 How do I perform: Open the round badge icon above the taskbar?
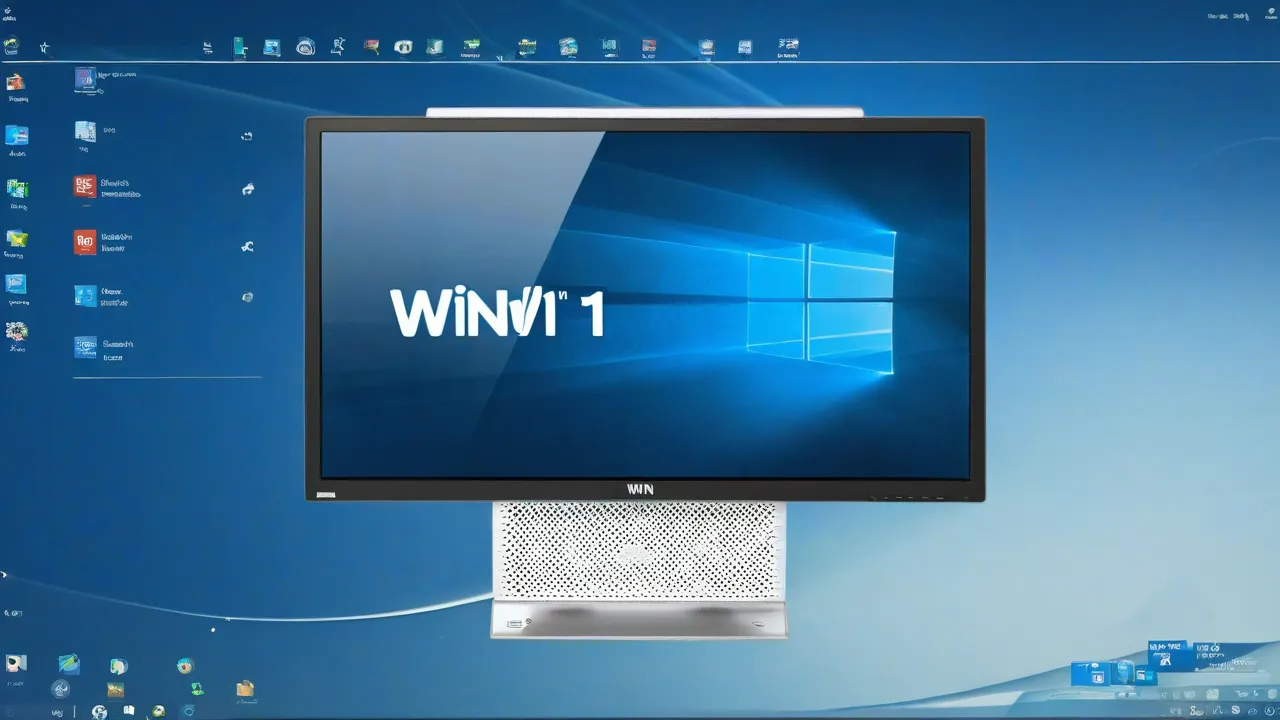tap(60, 688)
